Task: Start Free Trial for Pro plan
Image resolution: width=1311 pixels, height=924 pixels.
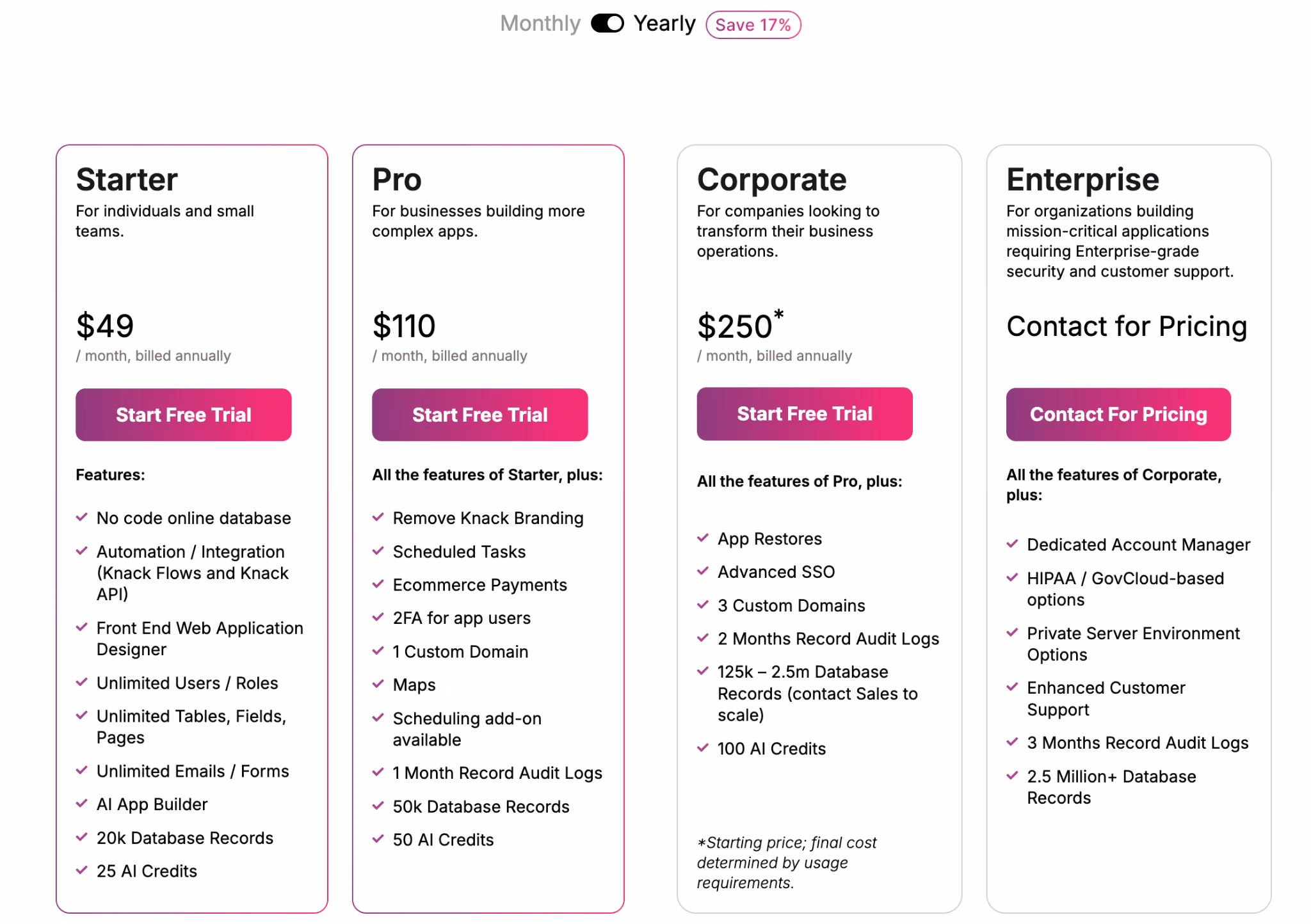Action: pos(480,415)
